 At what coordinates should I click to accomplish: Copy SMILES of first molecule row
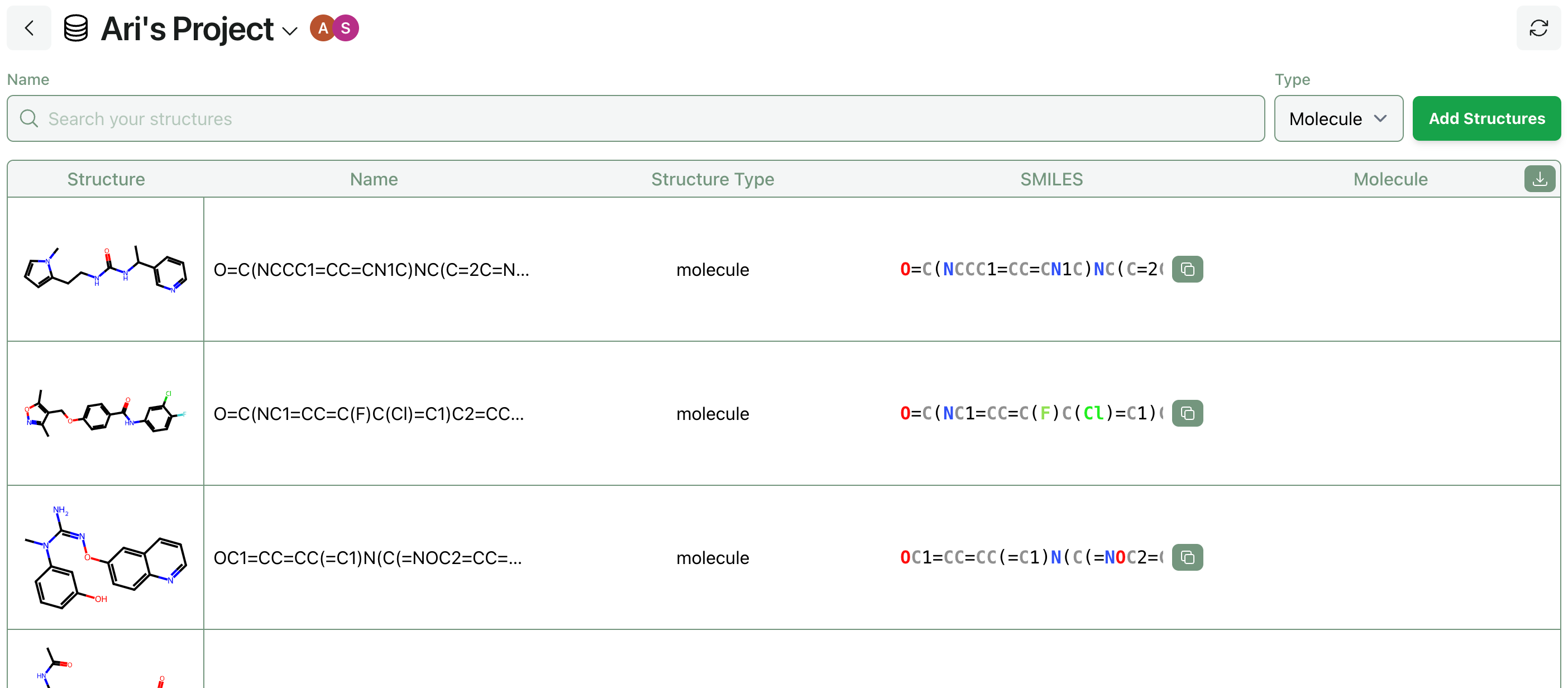pos(1187,269)
